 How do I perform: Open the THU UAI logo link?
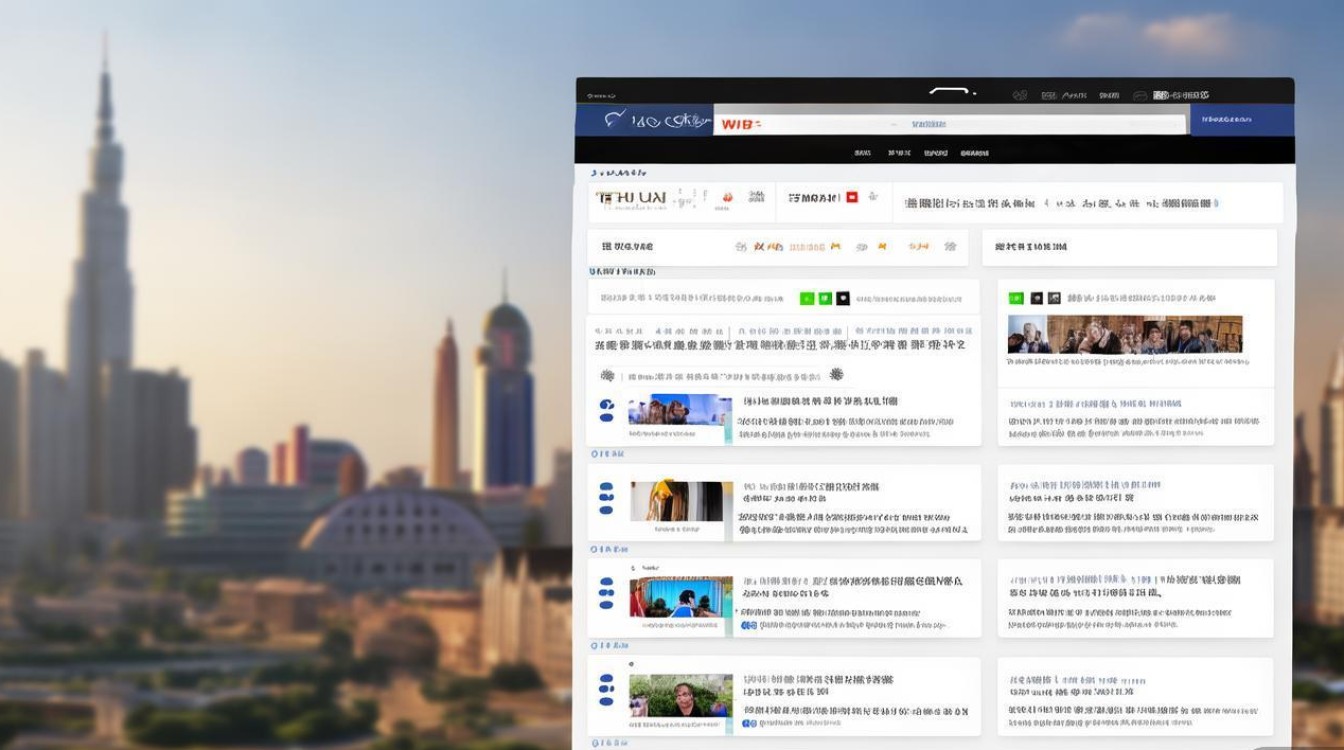click(x=630, y=198)
